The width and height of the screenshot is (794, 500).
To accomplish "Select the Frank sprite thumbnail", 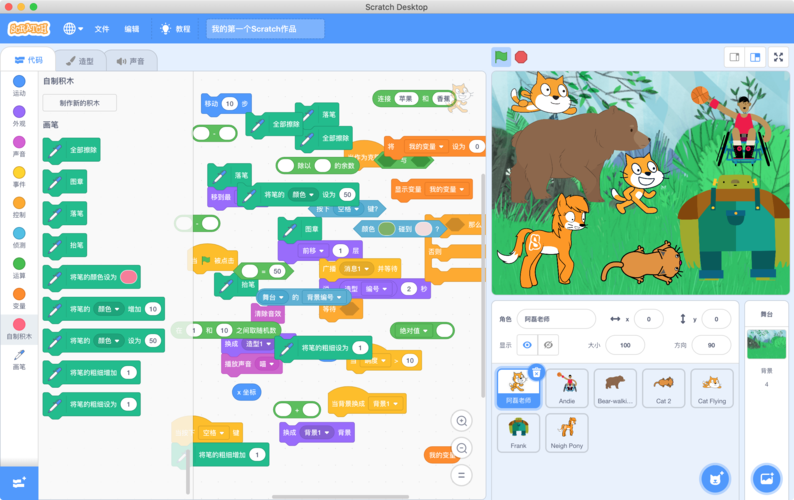I will [x=519, y=433].
